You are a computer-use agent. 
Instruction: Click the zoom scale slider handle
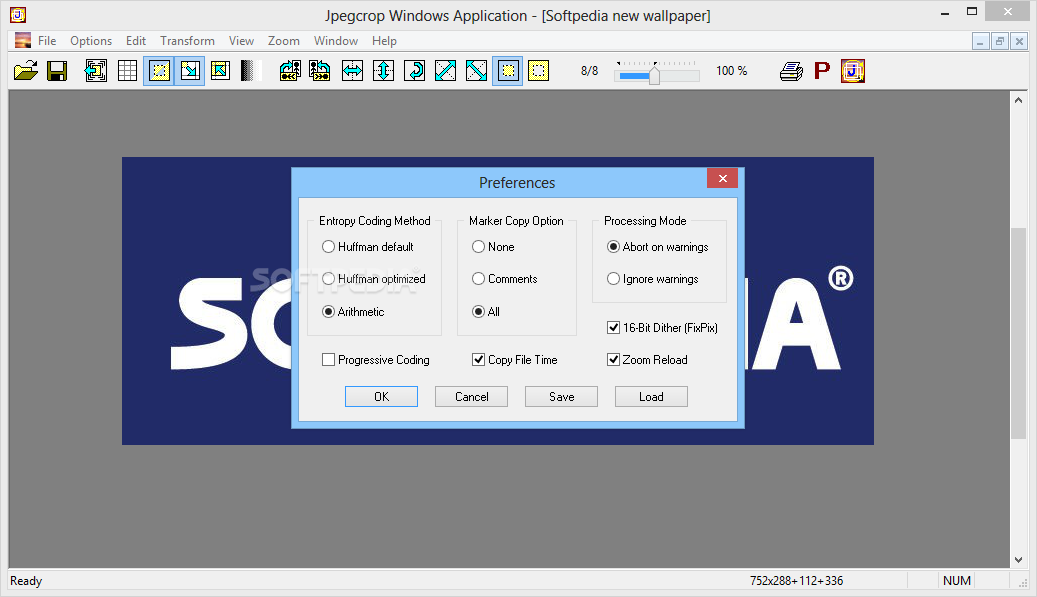(654, 74)
